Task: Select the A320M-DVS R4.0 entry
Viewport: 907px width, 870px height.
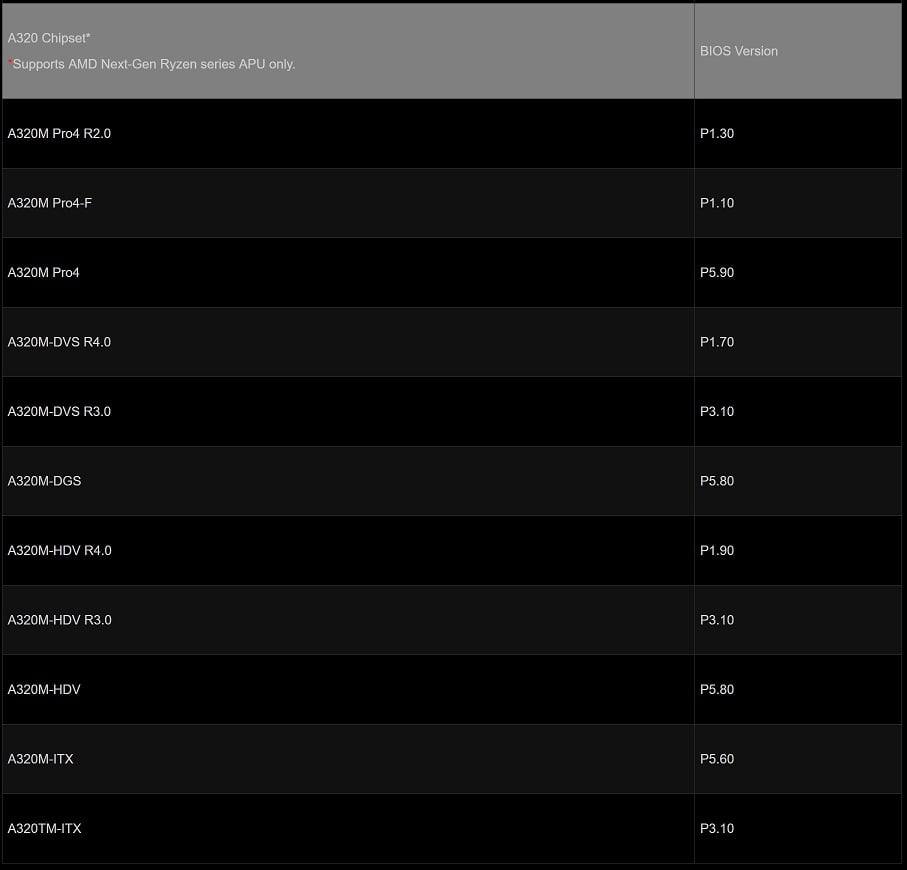Action: (x=59, y=342)
